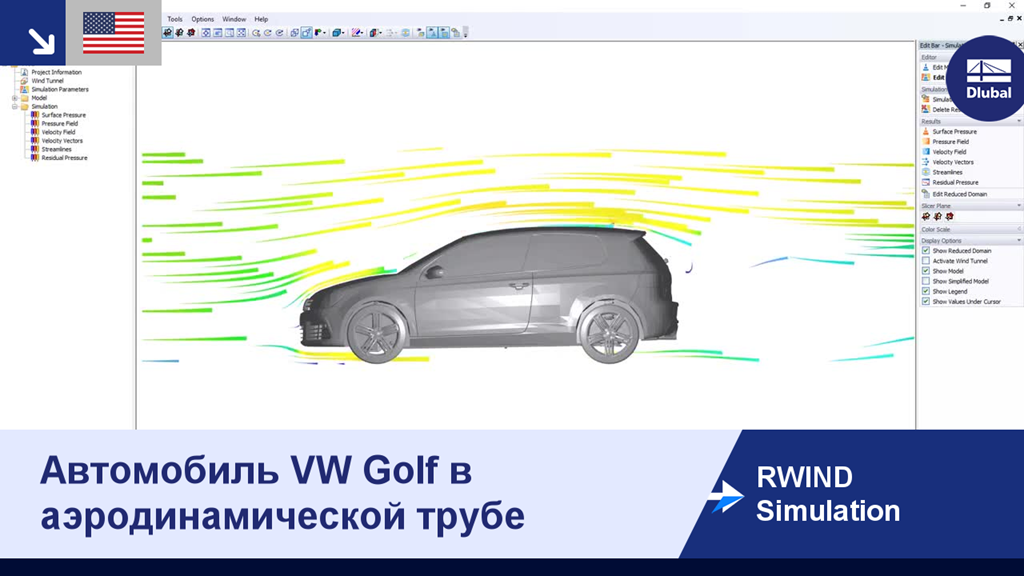Select Pressure Field in navigator tree
The width and height of the screenshot is (1024, 576).
tap(59, 123)
